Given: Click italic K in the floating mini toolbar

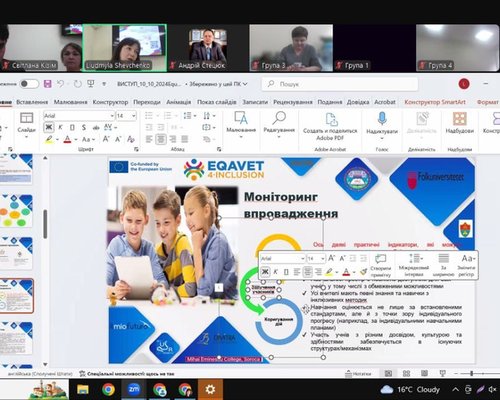Looking at the screenshot, I should click(275, 272).
